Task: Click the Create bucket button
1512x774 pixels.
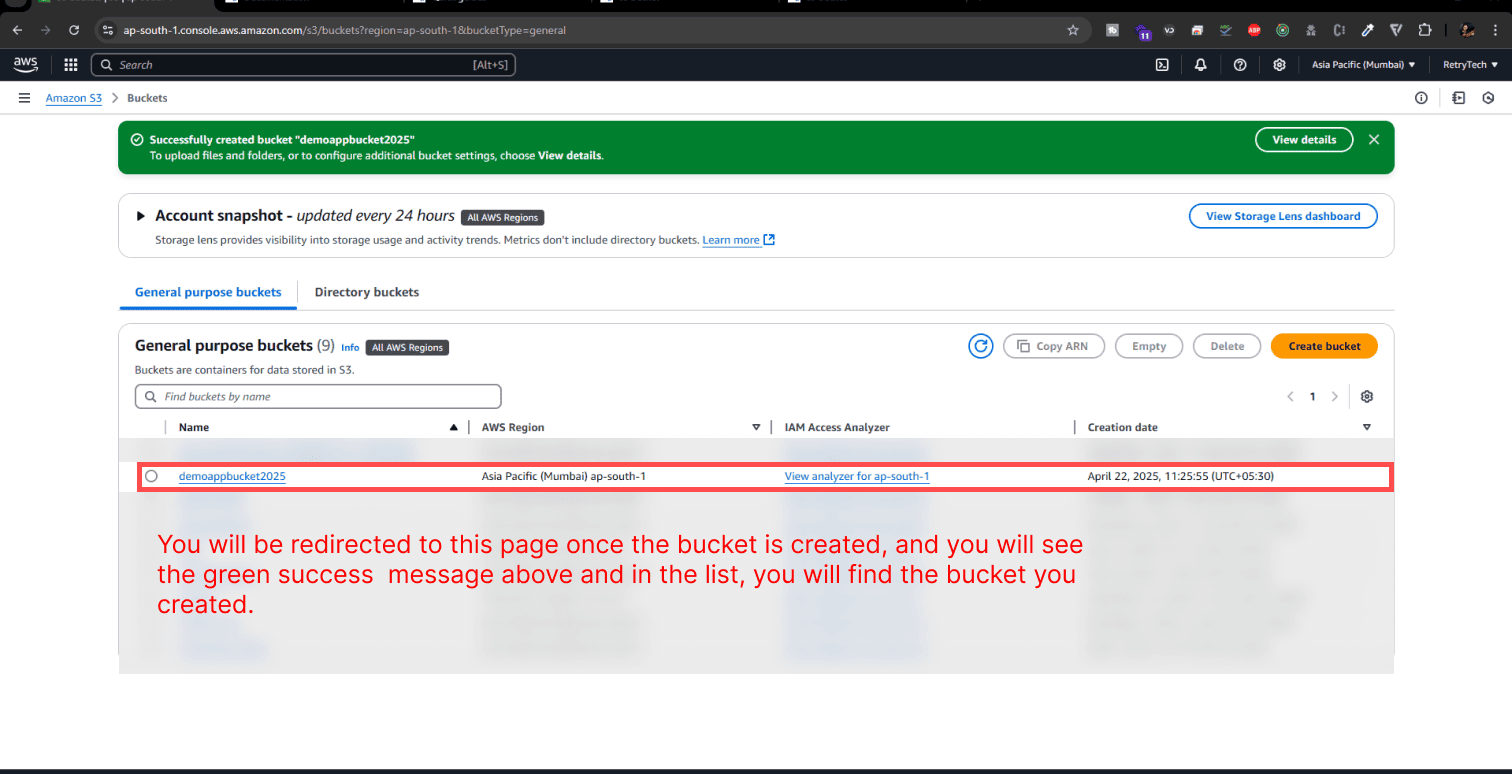Action: (x=1323, y=345)
